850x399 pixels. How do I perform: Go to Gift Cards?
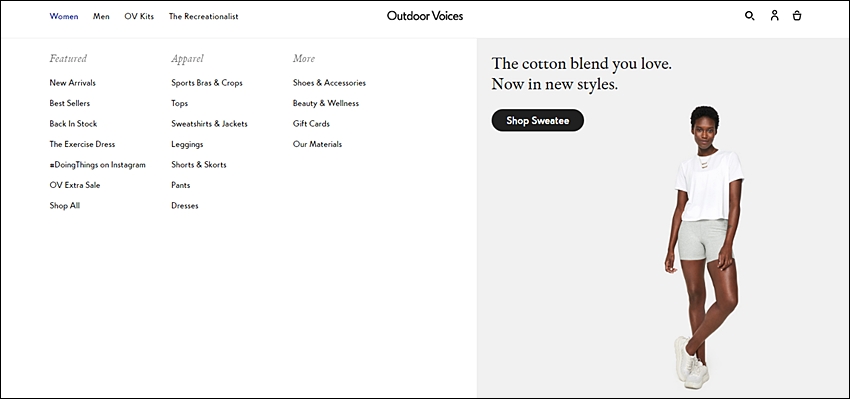pos(311,124)
